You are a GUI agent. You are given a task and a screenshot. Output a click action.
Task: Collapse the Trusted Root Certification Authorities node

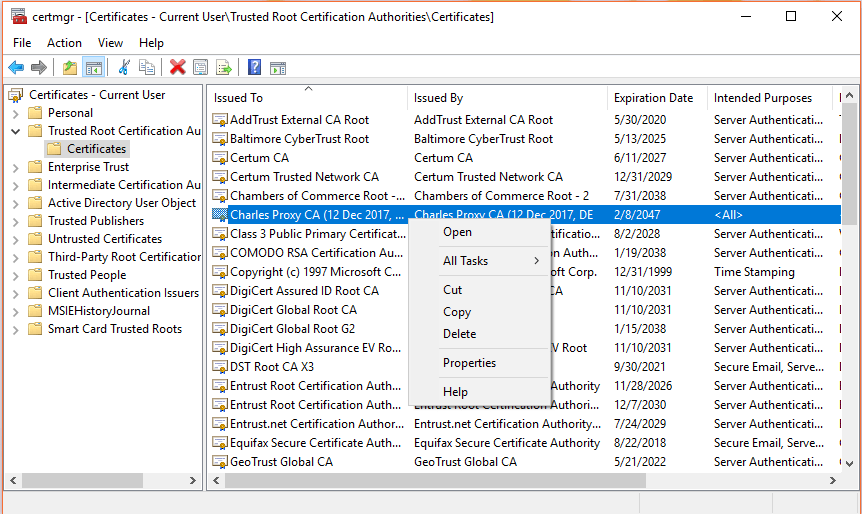15,131
